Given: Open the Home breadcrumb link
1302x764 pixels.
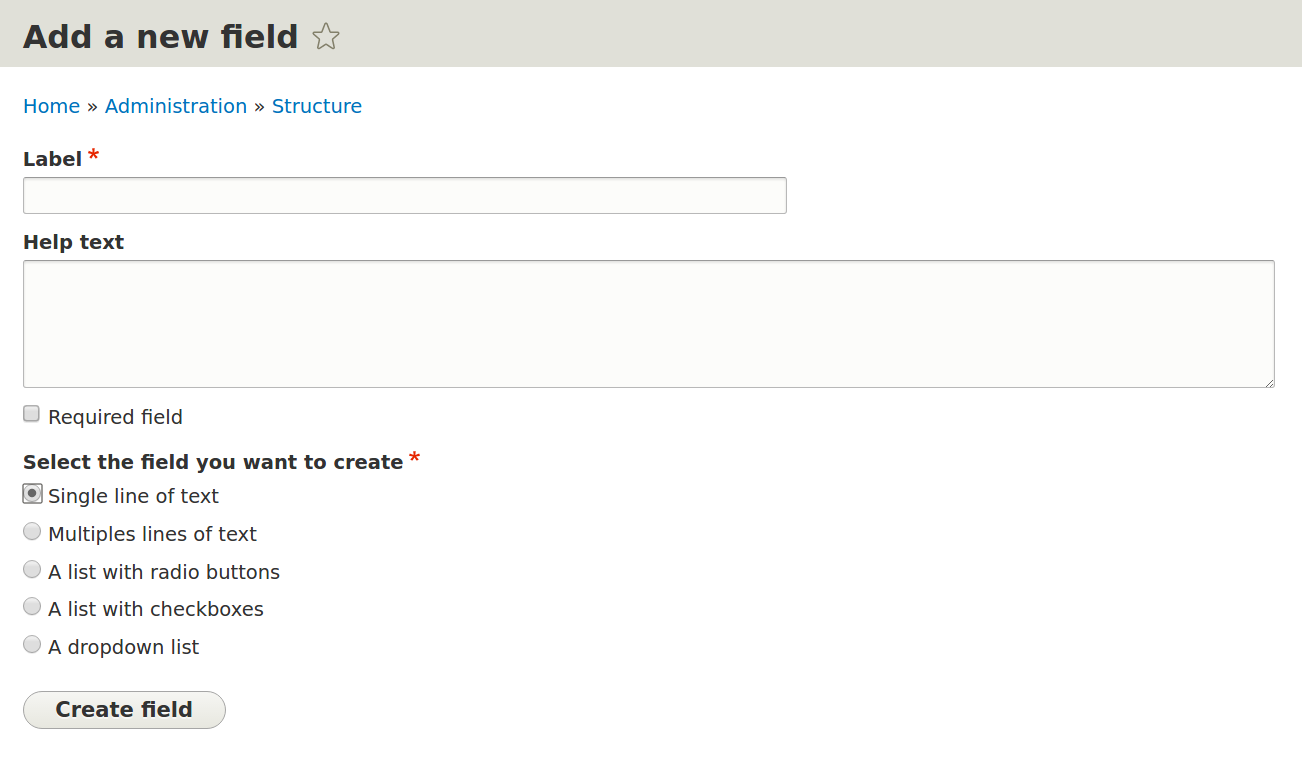Looking at the screenshot, I should pyautogui.click(x=51, y=106).
